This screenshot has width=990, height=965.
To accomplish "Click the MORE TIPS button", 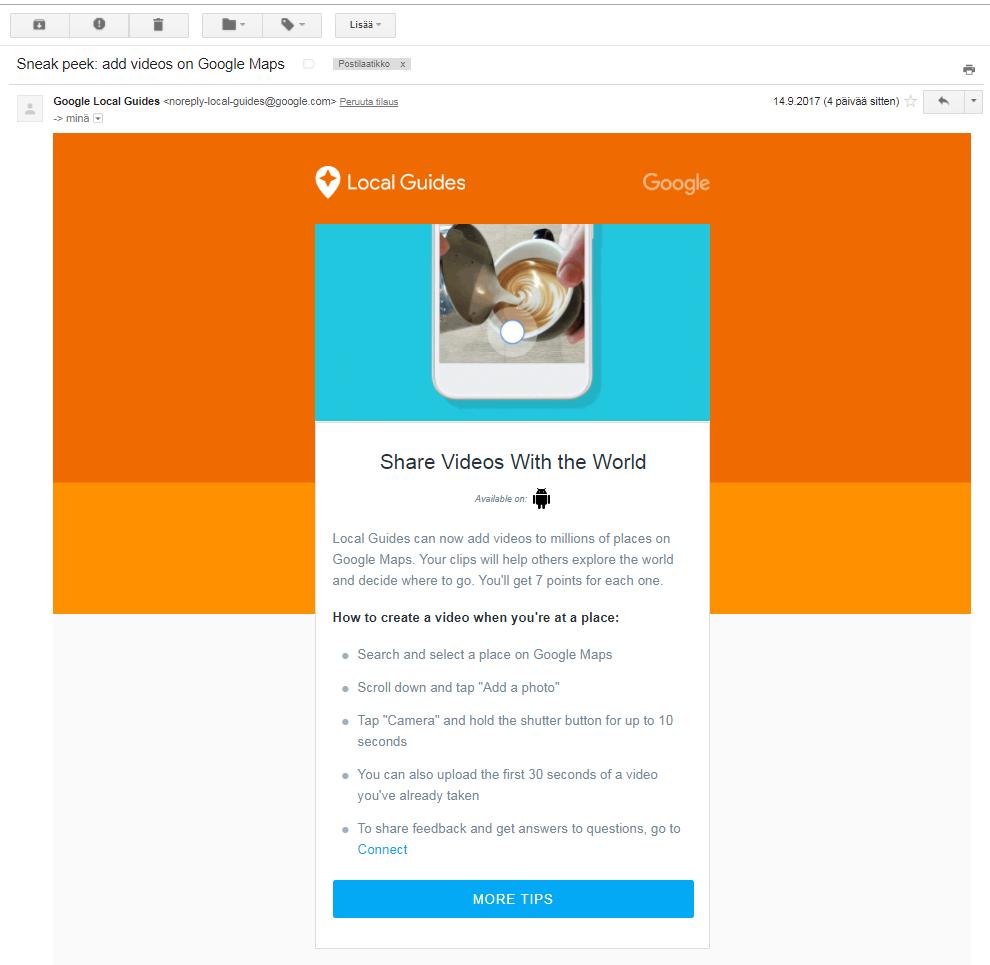I will (513, 899).
